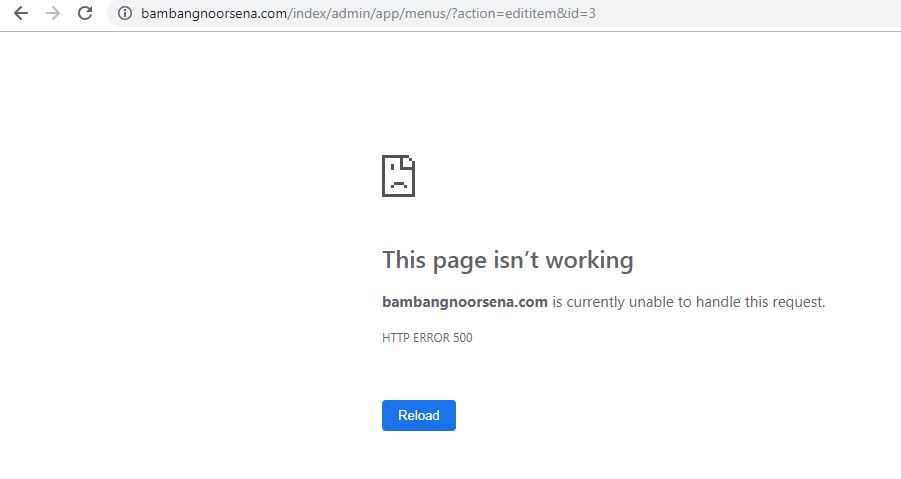Click the HTTP ERROR 500 text

point(428,338)
